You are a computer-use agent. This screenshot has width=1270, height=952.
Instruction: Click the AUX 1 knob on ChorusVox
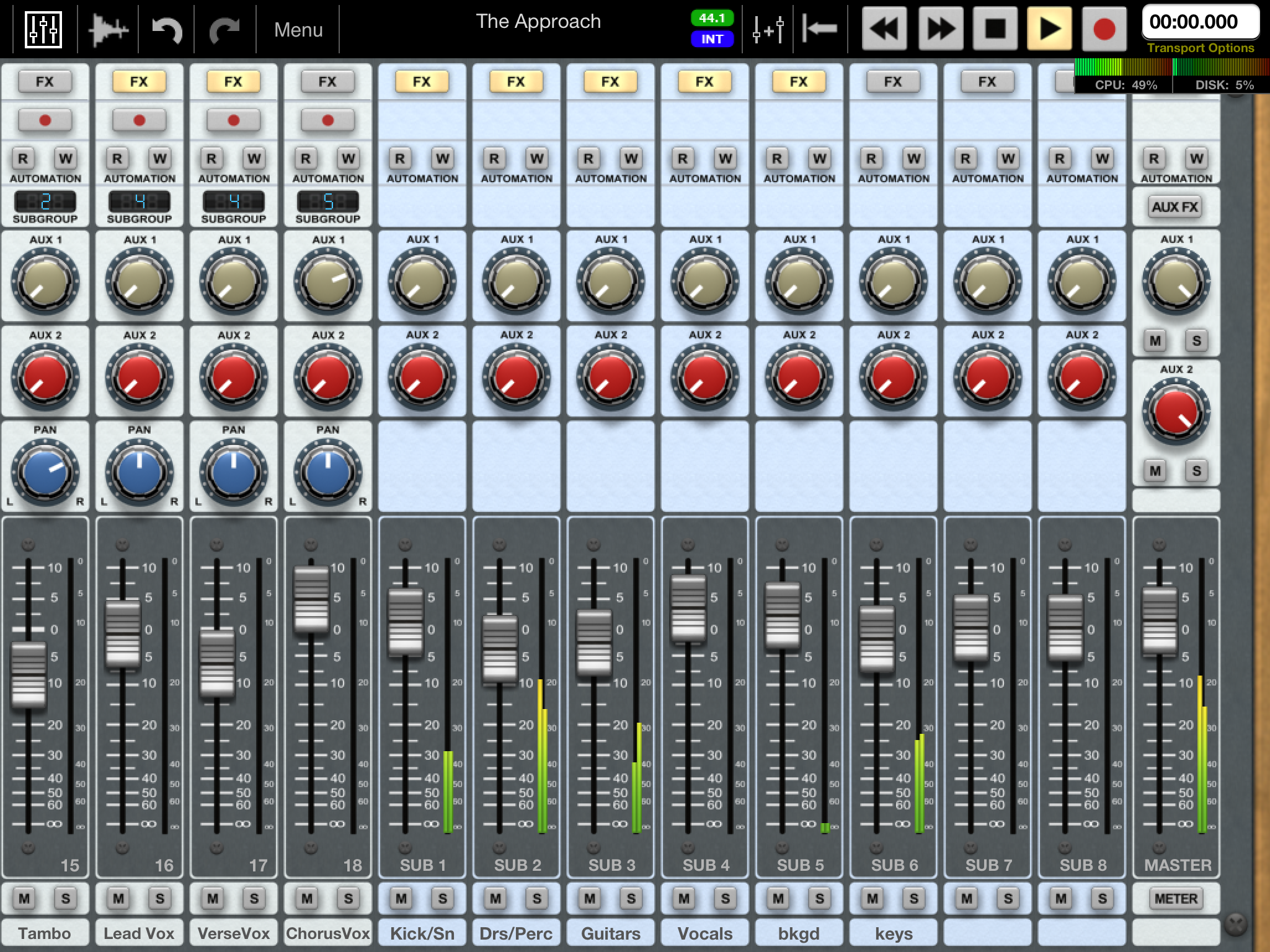pos(328,281)
